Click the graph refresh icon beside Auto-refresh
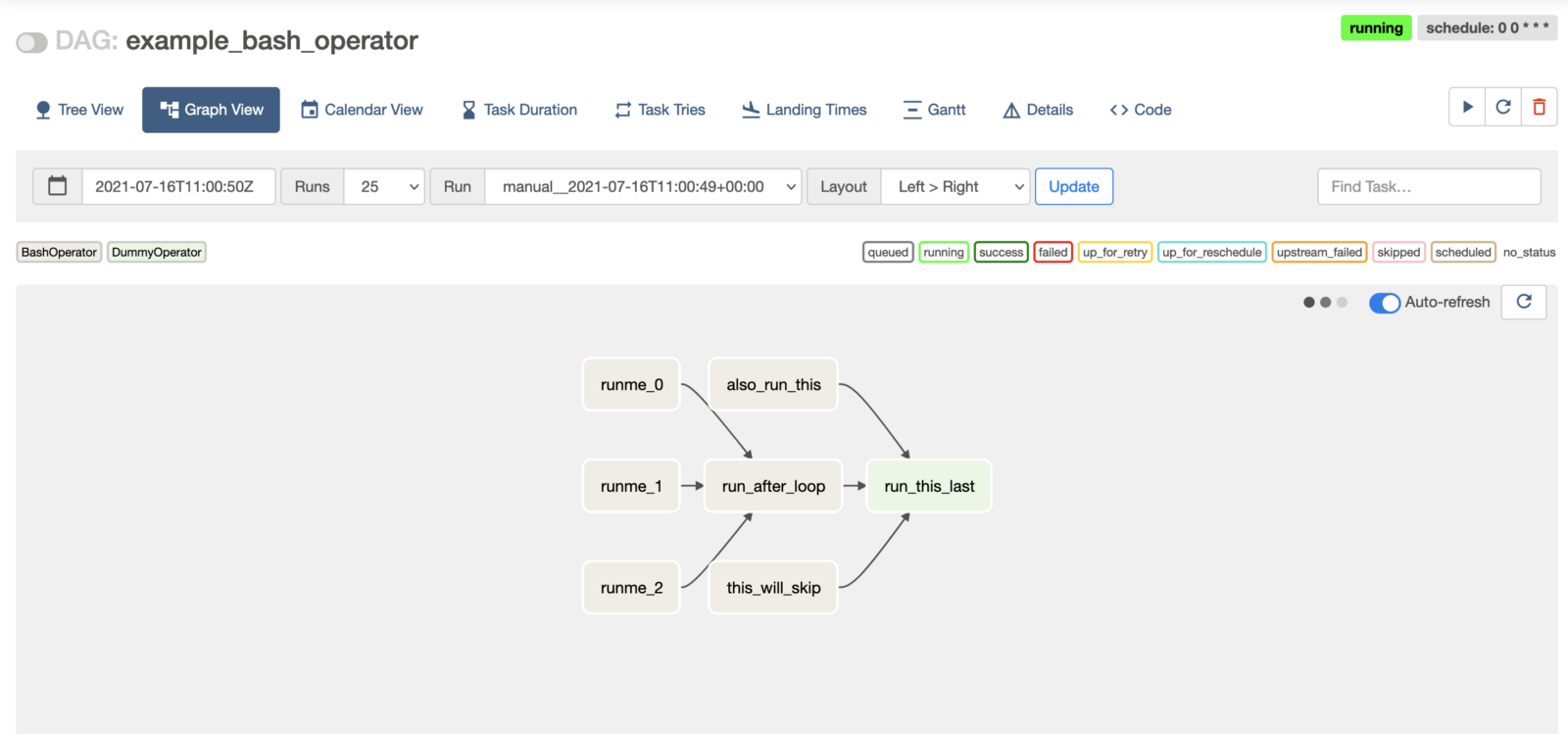The image size is (1568, 734). (x=1524, y=302)
